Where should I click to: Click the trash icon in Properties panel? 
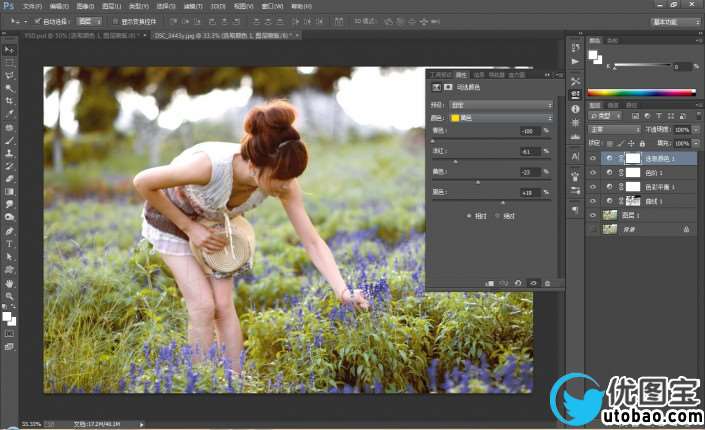click(x=547, y=283)
